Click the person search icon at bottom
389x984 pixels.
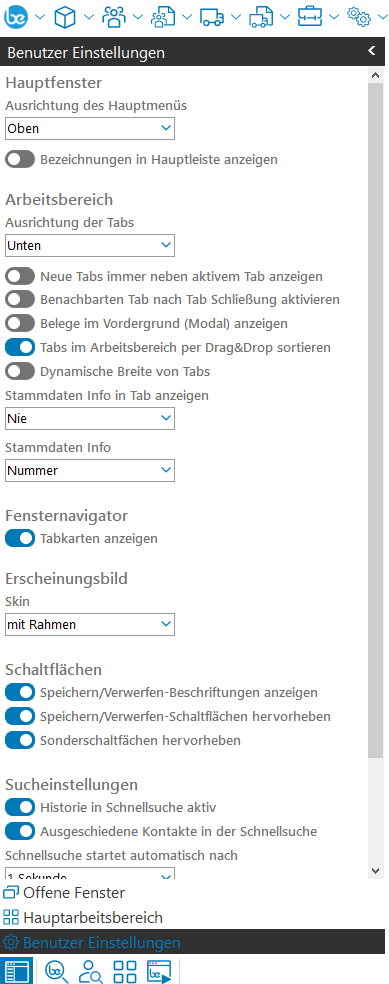91,971
